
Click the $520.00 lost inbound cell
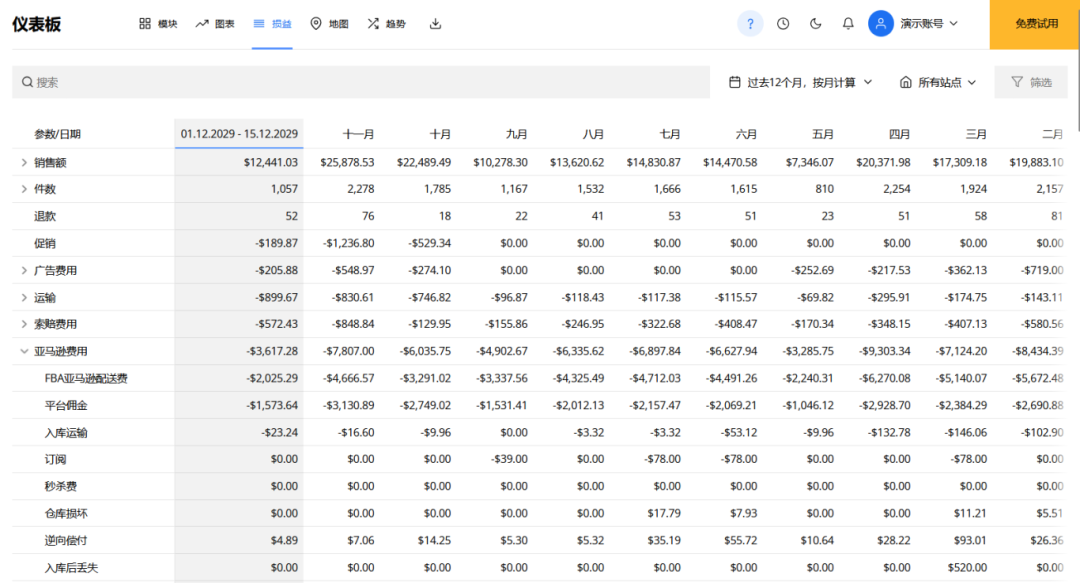(967, 568)
